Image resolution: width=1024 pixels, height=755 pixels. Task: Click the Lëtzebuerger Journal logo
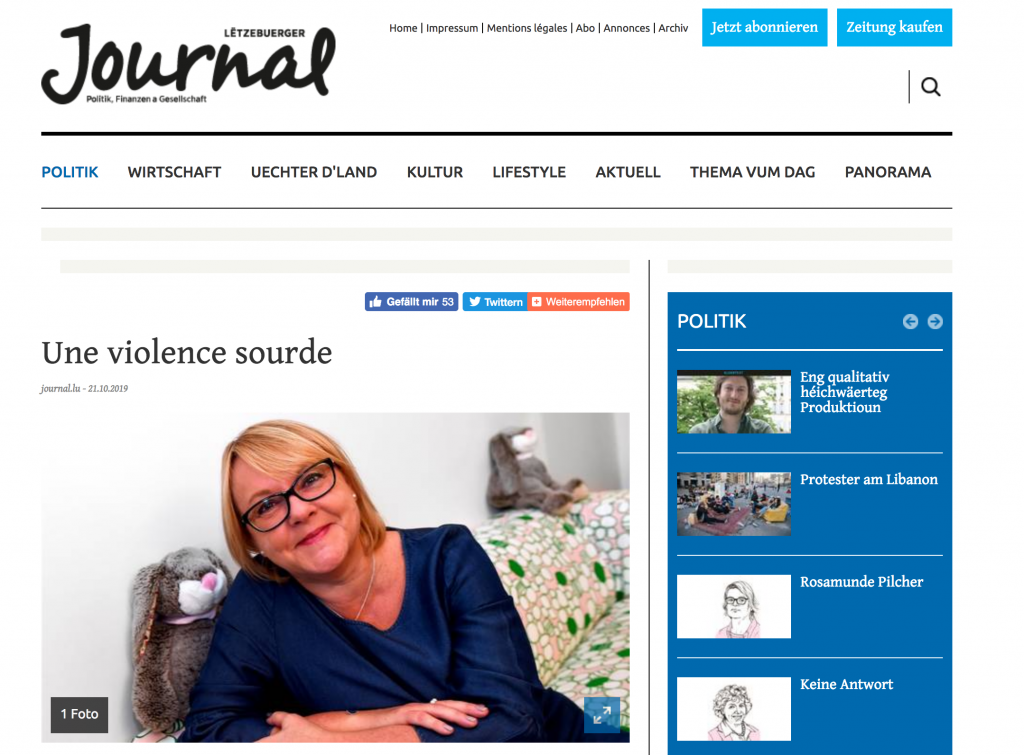189,64
